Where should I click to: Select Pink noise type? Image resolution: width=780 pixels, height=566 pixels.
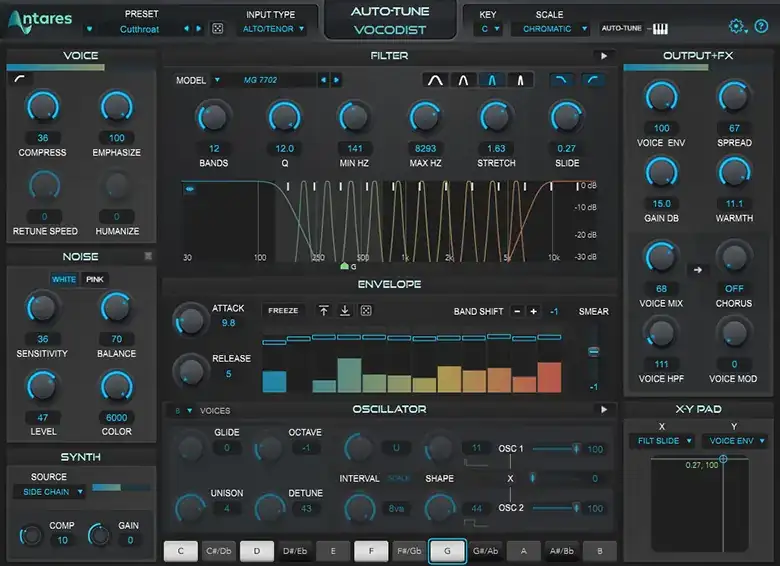95,279
